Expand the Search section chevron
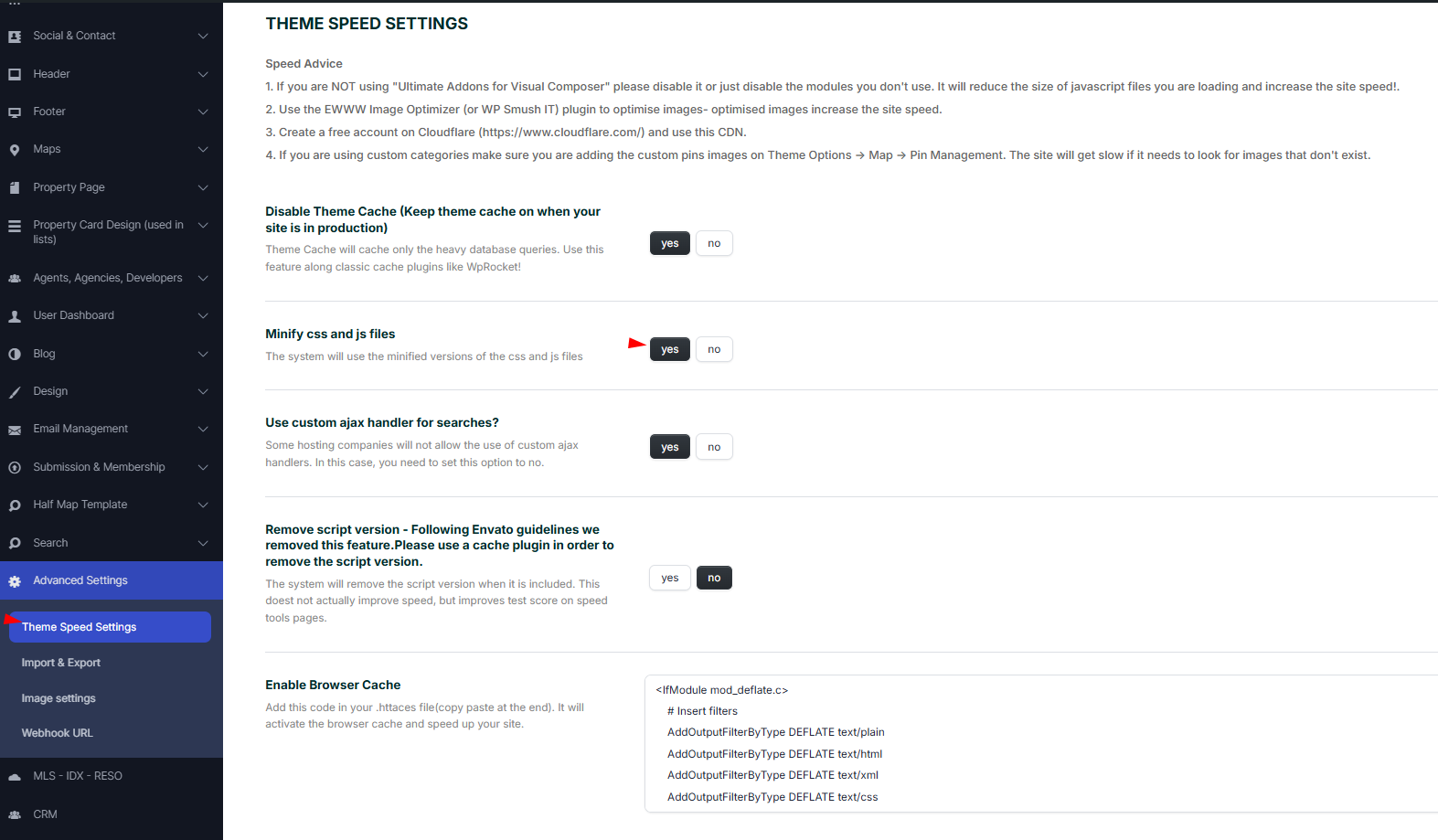This screenshot has width=1438, height=840. coord(203,543)
